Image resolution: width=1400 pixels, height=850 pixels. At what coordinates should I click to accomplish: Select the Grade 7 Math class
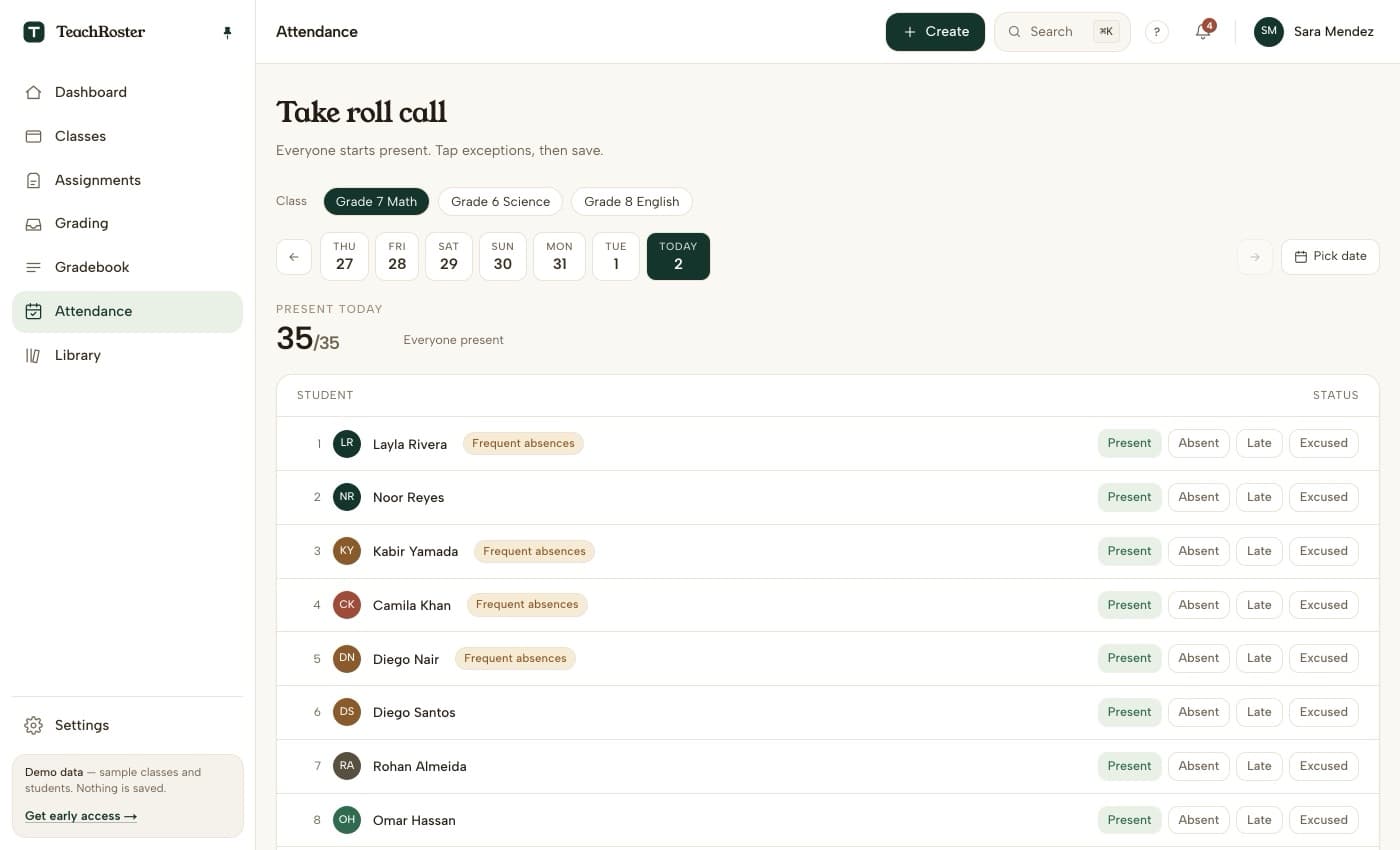(376, 201)
